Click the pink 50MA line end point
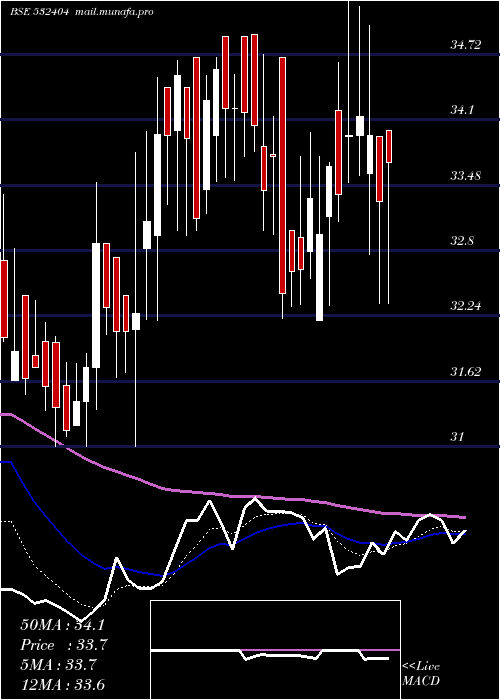This screenshot has height=700, width=500. [x=465, y=517]
